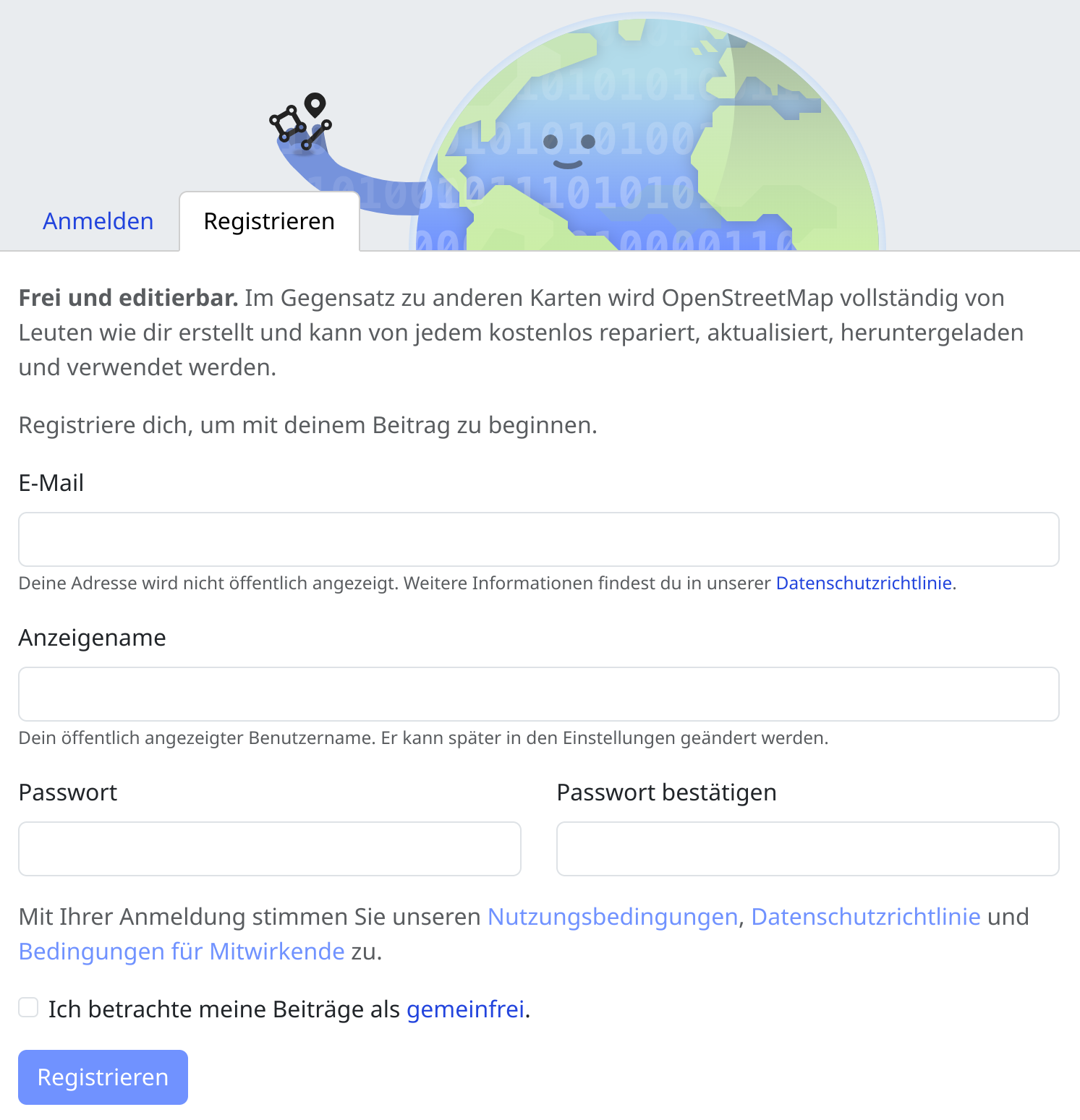1080x1120 pixels.
Task: Open the gemeinfrei link
Action: click(x=467, y=1009)
